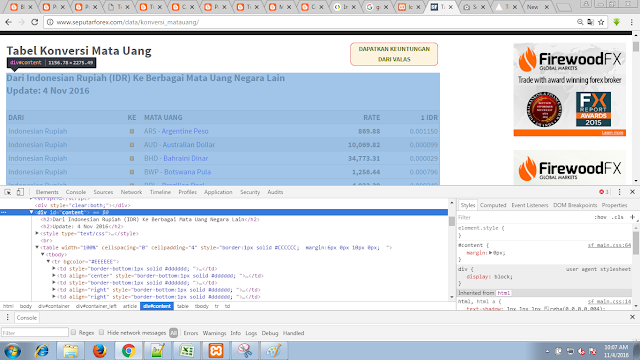
Task: Activate the inspect element picker icon
Action: coord(8,192)
